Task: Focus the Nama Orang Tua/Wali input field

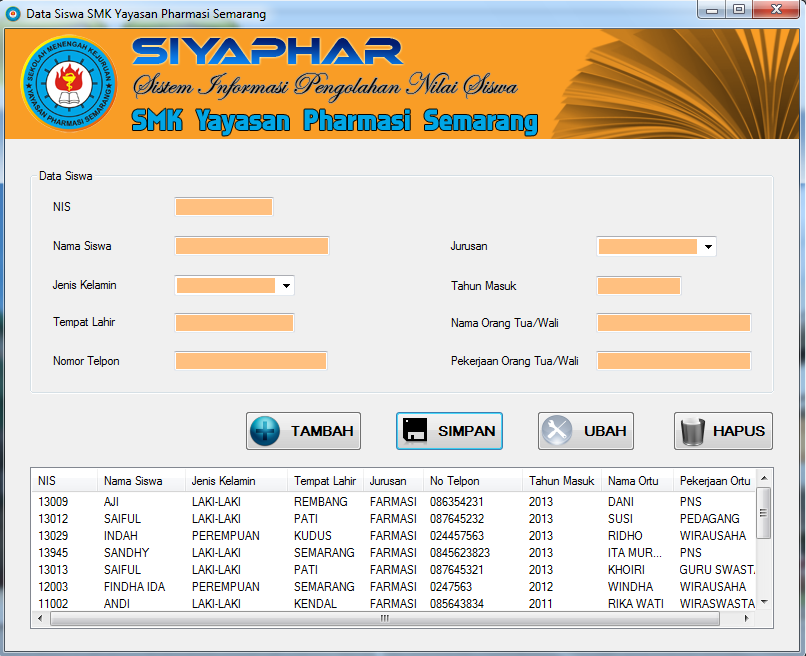Action: [x=674, y=323]
